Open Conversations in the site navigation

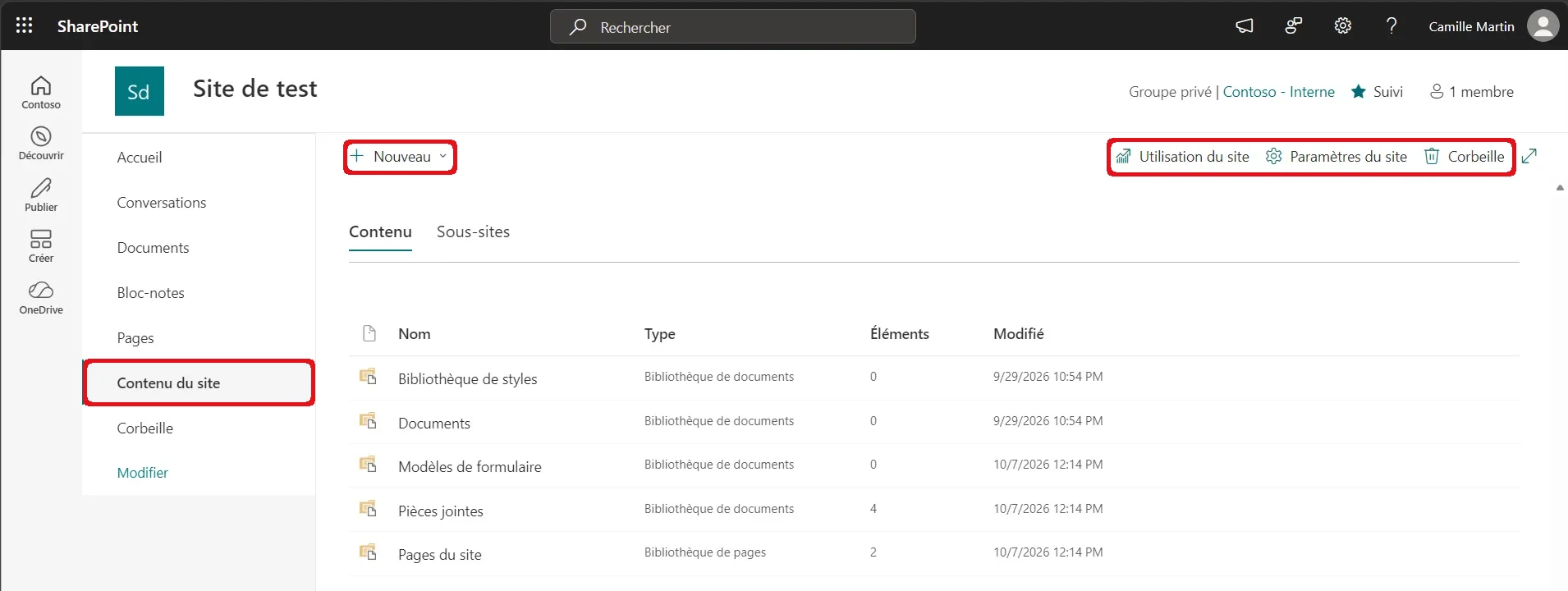click(162, 203)
